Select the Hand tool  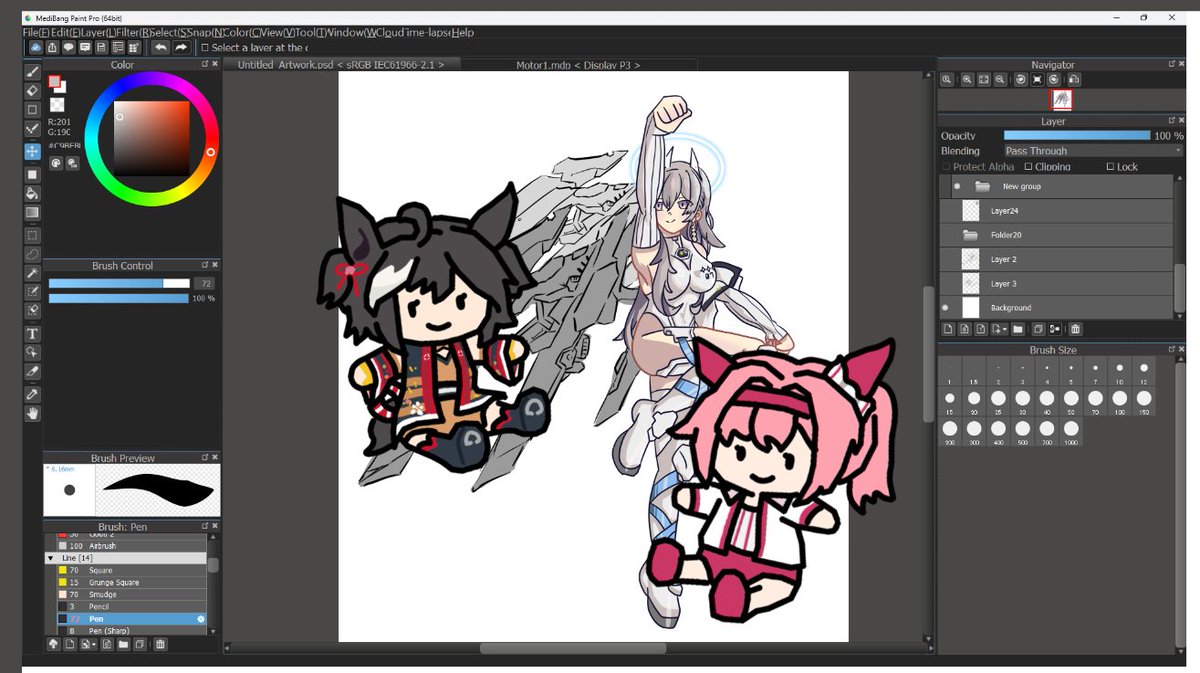(x=32, y=413)
